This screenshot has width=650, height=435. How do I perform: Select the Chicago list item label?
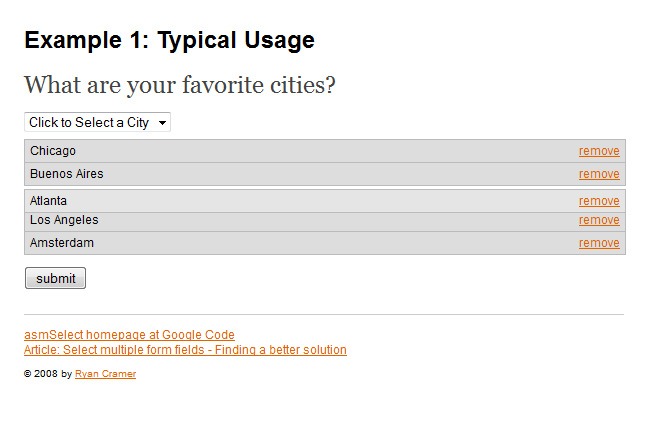tap(53, 151)
